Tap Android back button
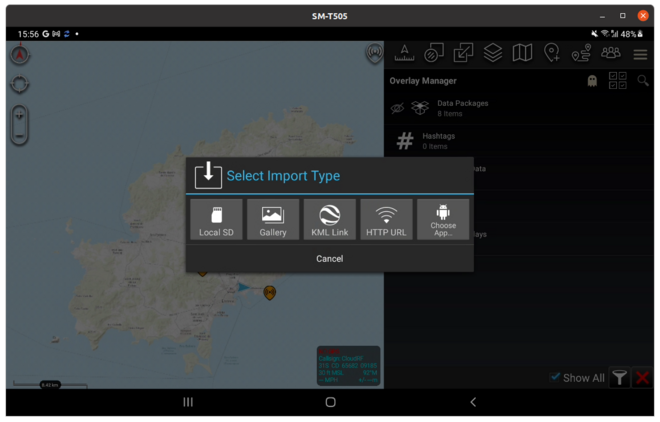 coord(473,402)
